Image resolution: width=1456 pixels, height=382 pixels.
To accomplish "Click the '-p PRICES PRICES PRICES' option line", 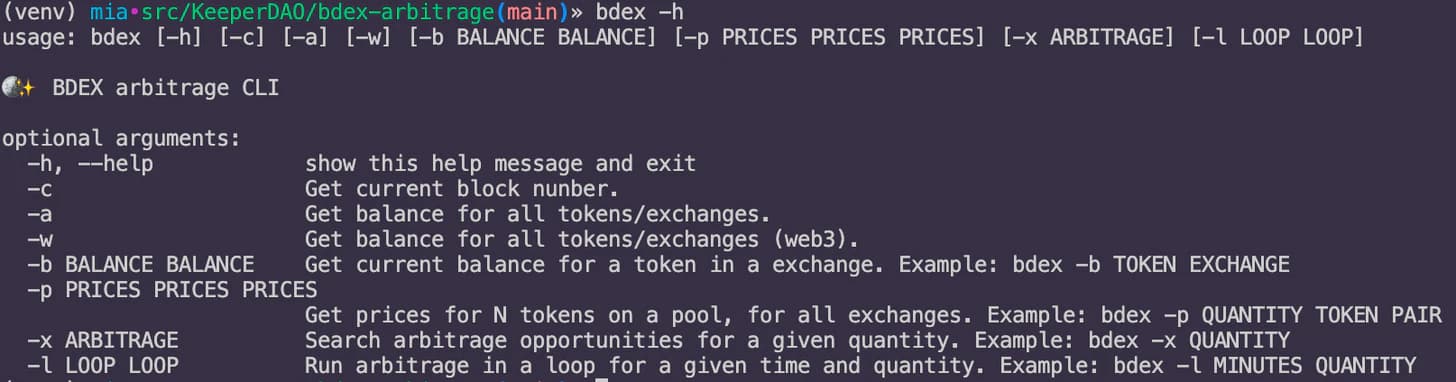I will [172, 290].
